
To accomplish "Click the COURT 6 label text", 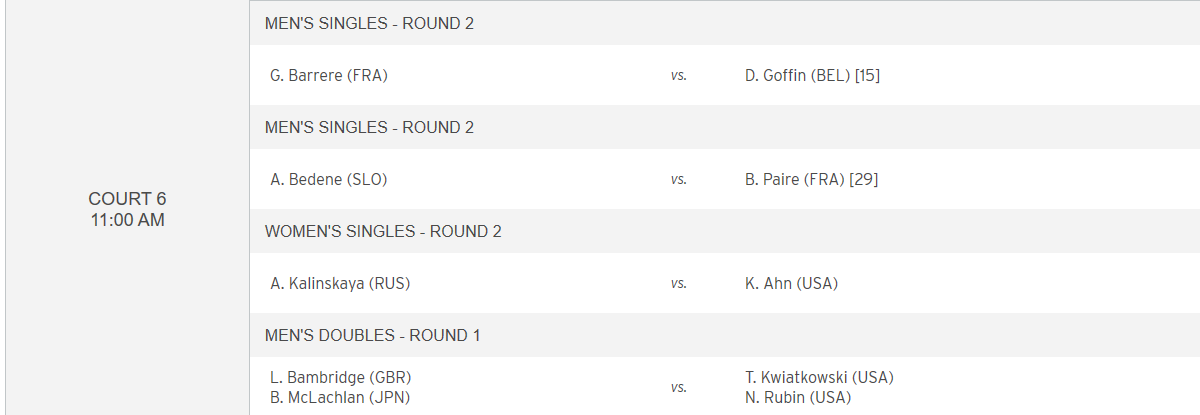I will tap(127, 198).
